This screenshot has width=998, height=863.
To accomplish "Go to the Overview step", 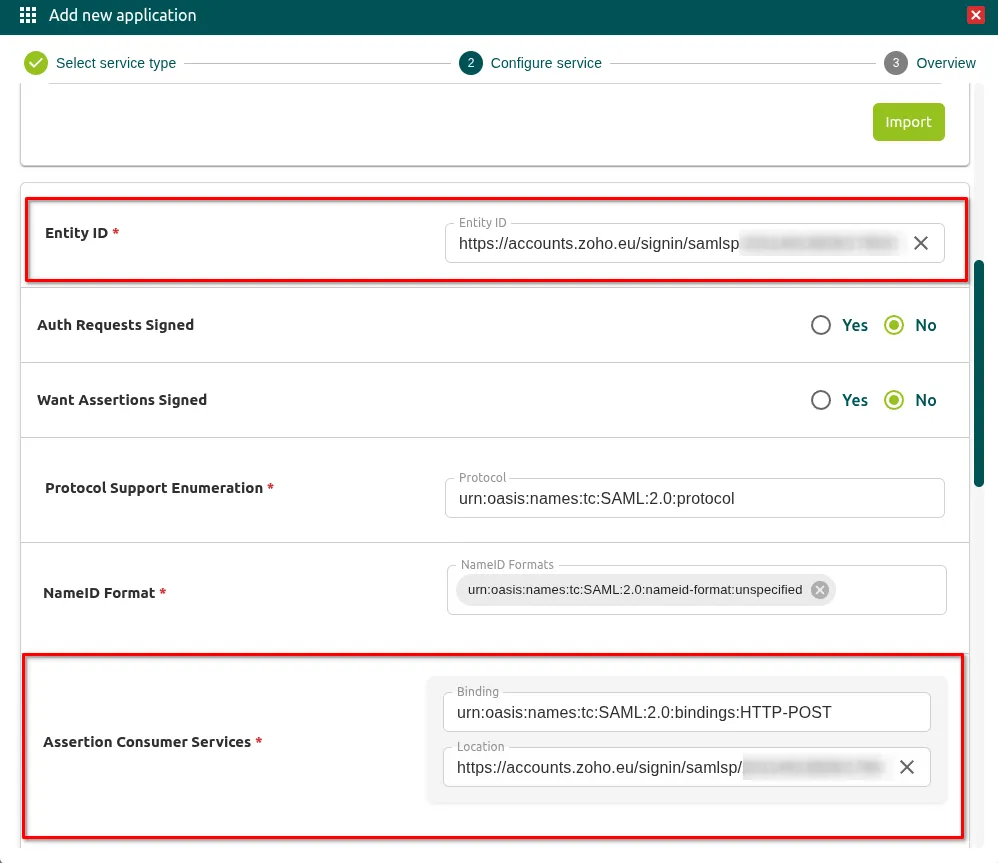I will point(945,63).
